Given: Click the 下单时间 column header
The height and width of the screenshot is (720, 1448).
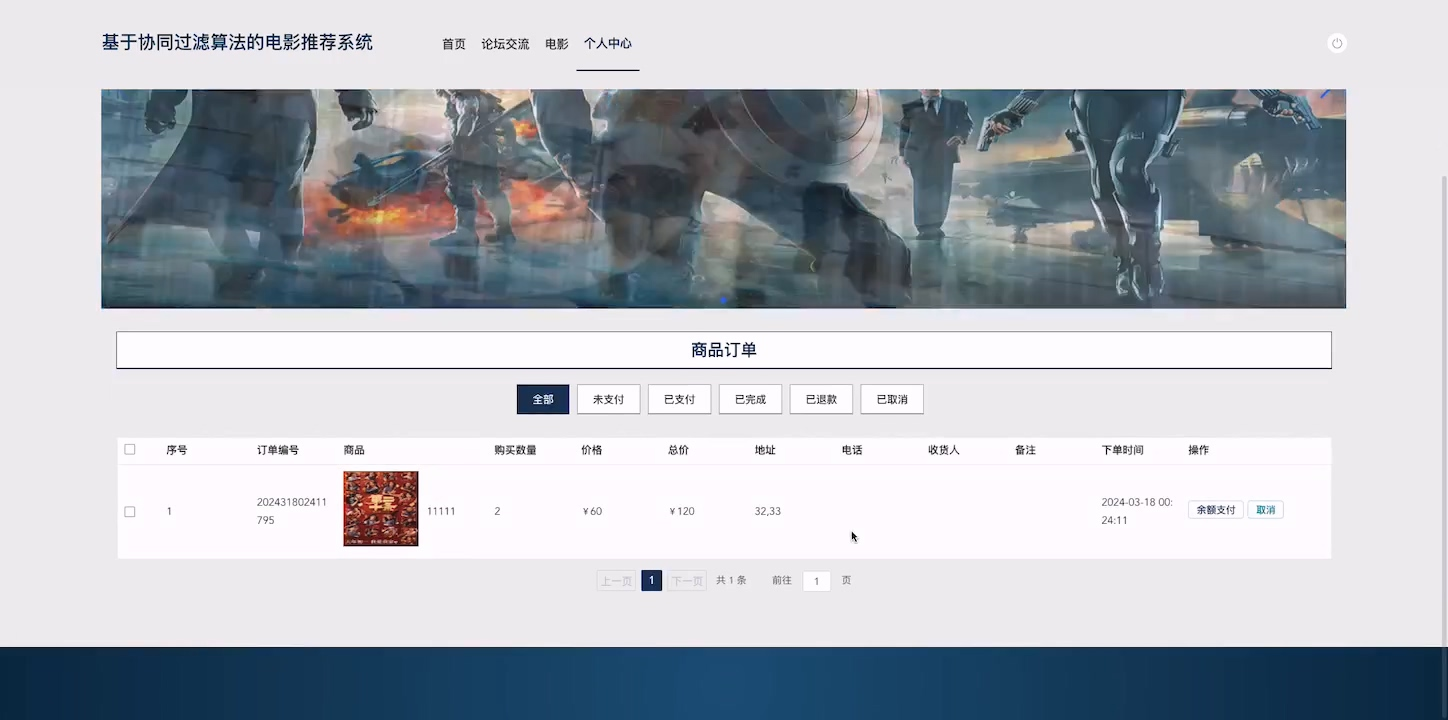Looking at the screenshot, I should coord(1122,450).
